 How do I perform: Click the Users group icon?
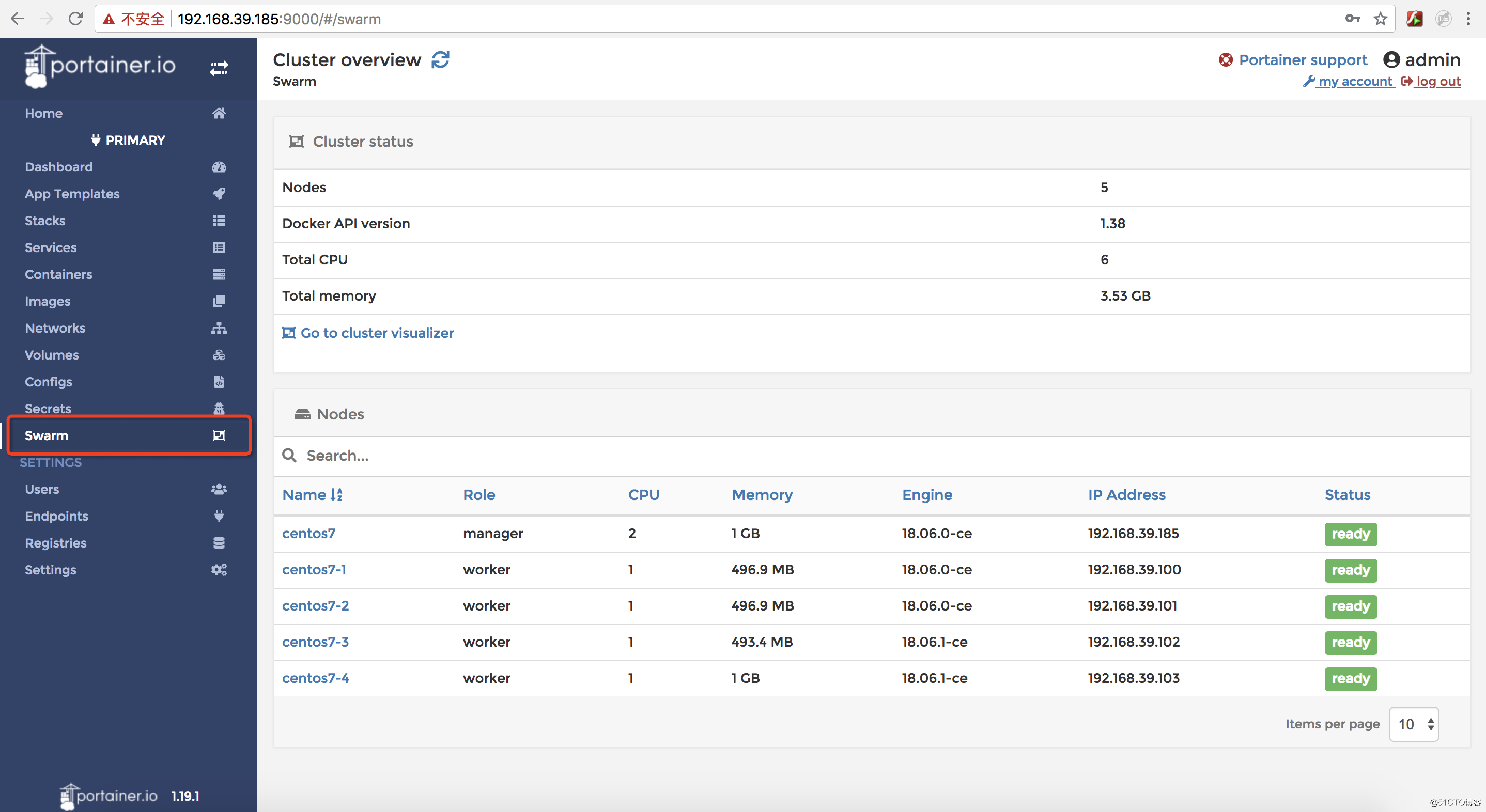tap(219, 489)
